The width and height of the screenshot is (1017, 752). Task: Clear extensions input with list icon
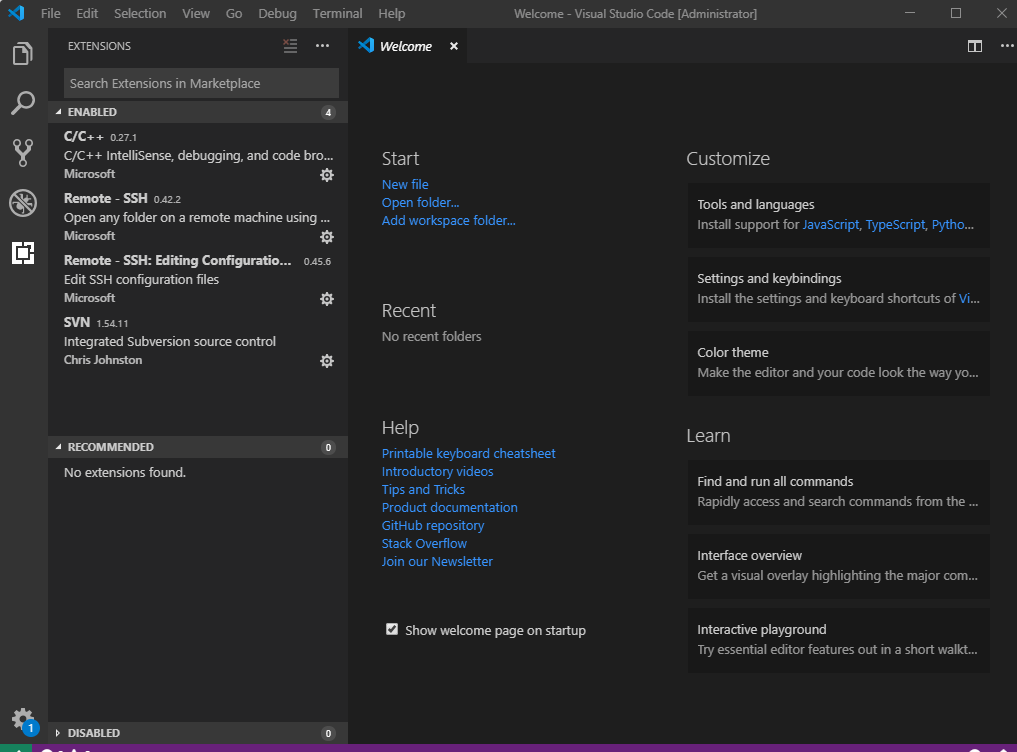[x=290, y=45]
